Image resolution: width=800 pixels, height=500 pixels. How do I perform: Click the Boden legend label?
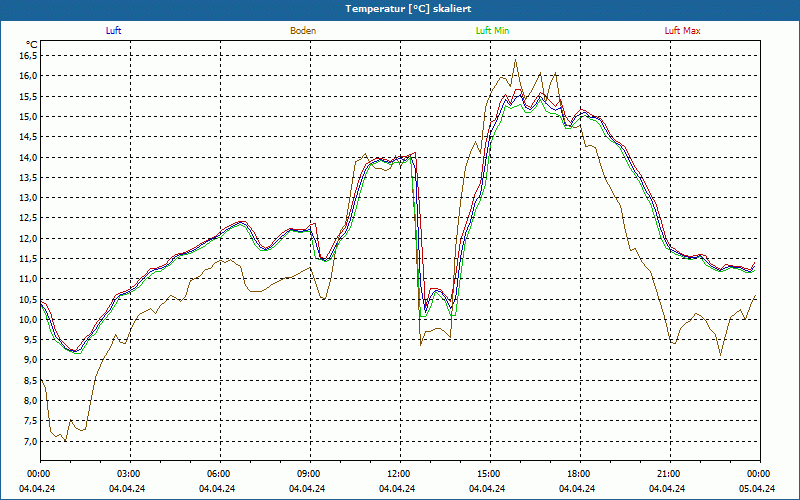coord(303,31)
